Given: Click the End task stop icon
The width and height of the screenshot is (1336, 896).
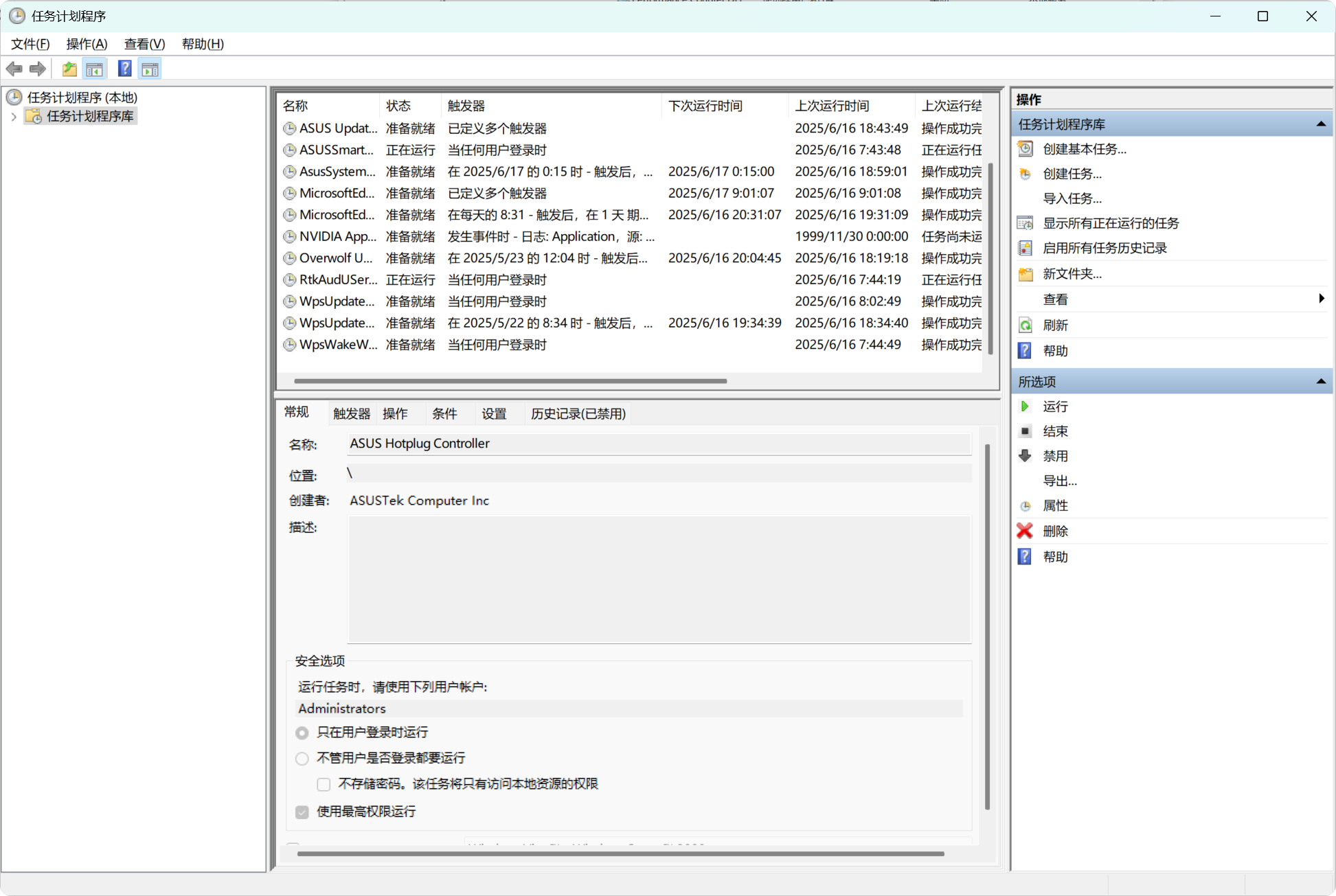Looking at the screenshot, I should click(1025, 431).
